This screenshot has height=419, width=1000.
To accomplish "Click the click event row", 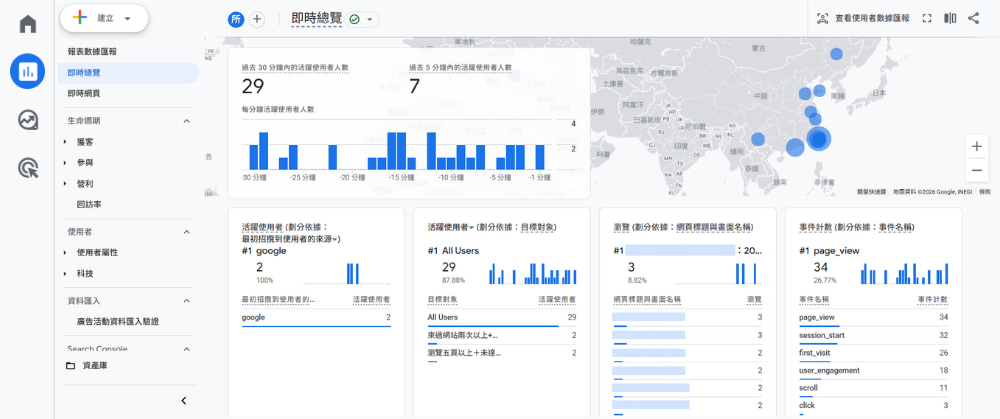I will pos(874,406).
